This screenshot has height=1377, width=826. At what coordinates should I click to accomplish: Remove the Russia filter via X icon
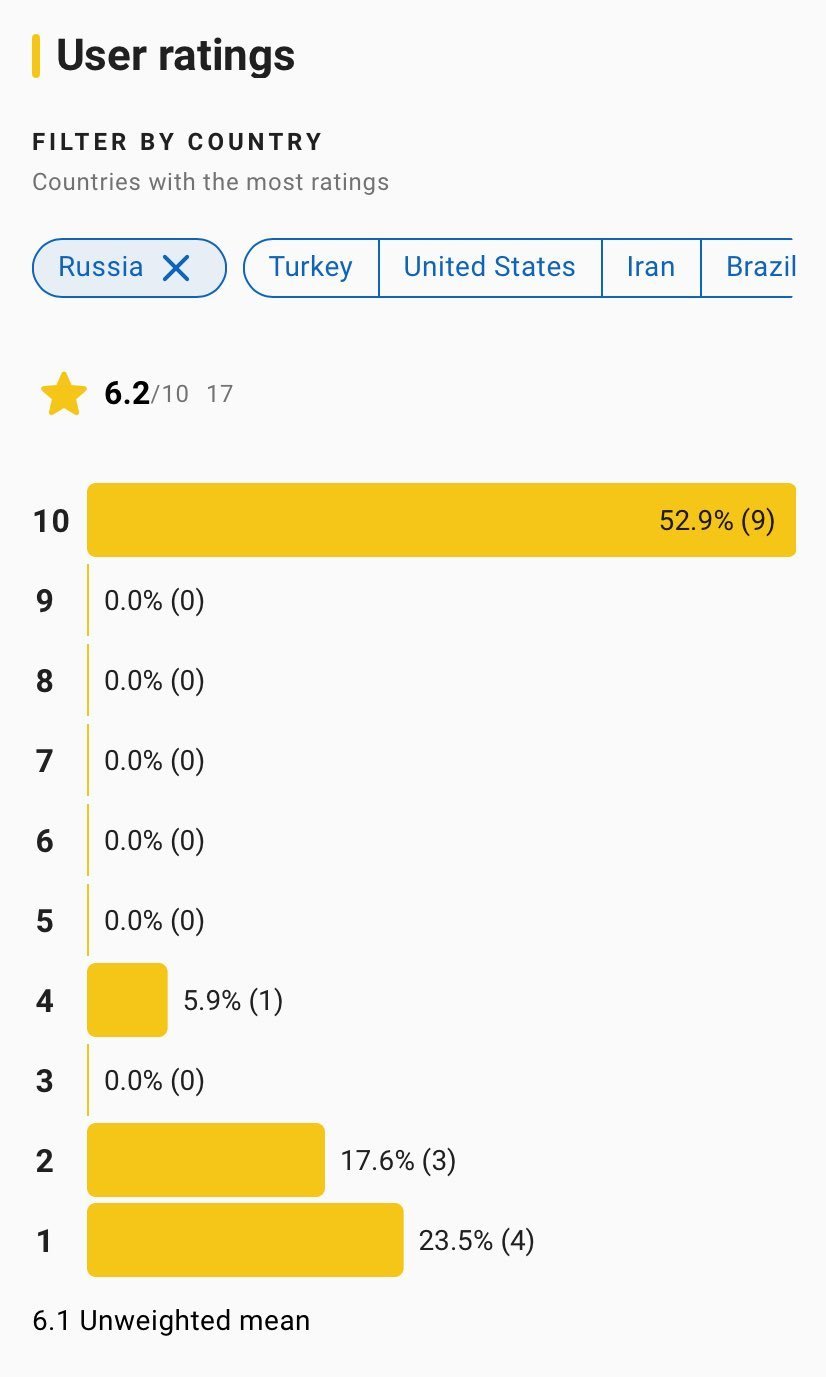tap(176, 267)
